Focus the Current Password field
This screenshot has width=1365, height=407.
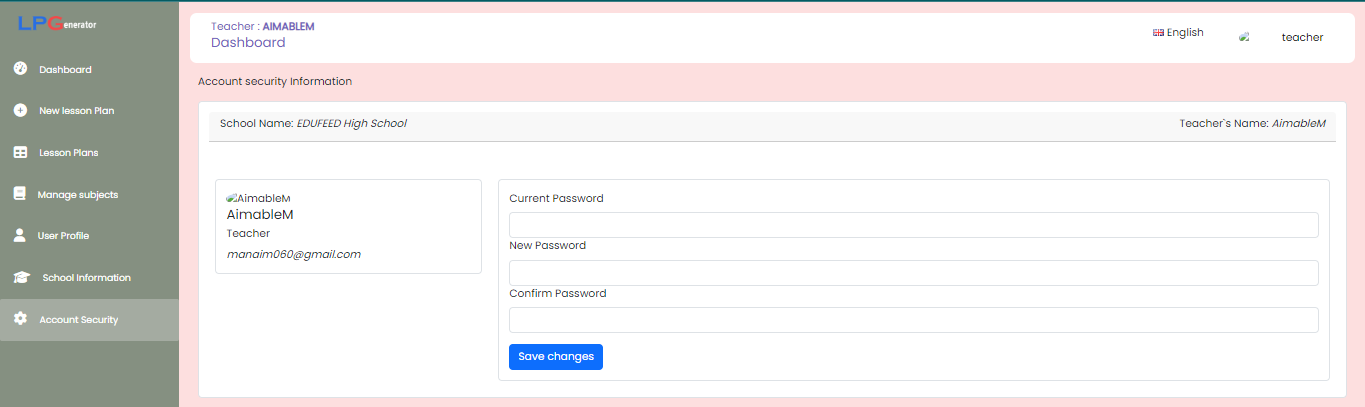(913, 225)
